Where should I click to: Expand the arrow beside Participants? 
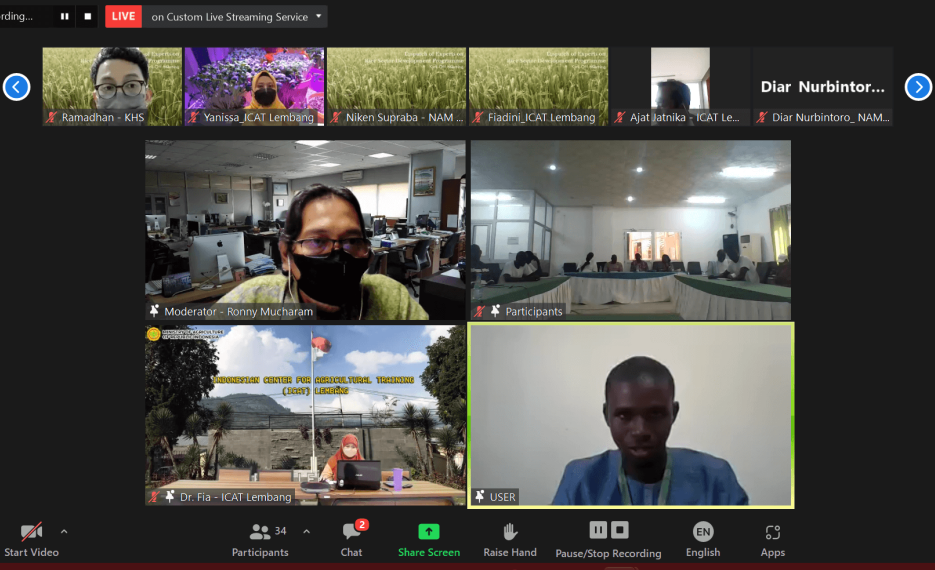pyautogui.click(x=306, y=531)
